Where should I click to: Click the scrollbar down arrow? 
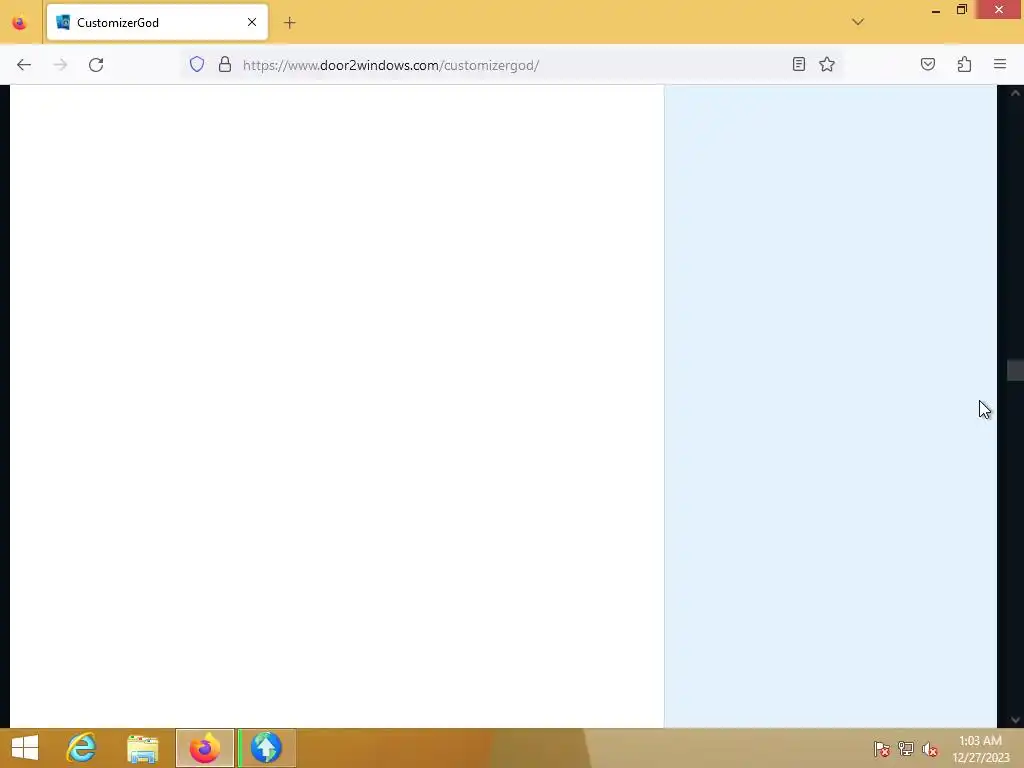coord(1016,720)
